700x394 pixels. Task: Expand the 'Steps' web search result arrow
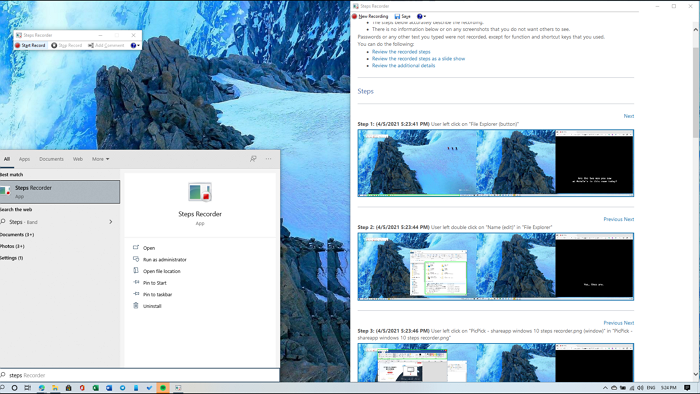pos(111,222)
